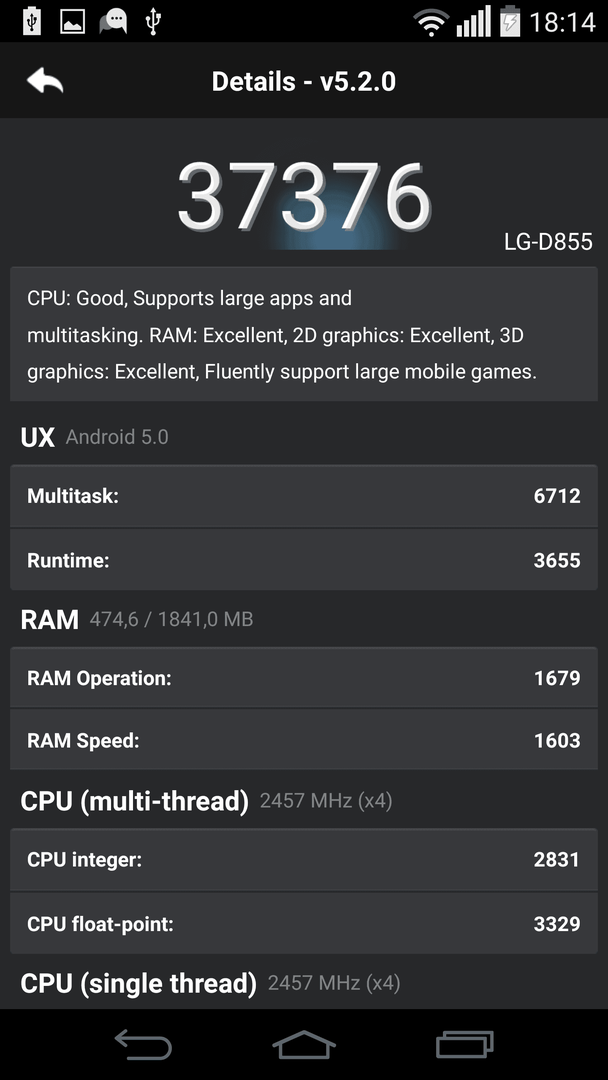Tap the chat message notification icon
This screenshot has height=1080, width=608.
point(113,22)
